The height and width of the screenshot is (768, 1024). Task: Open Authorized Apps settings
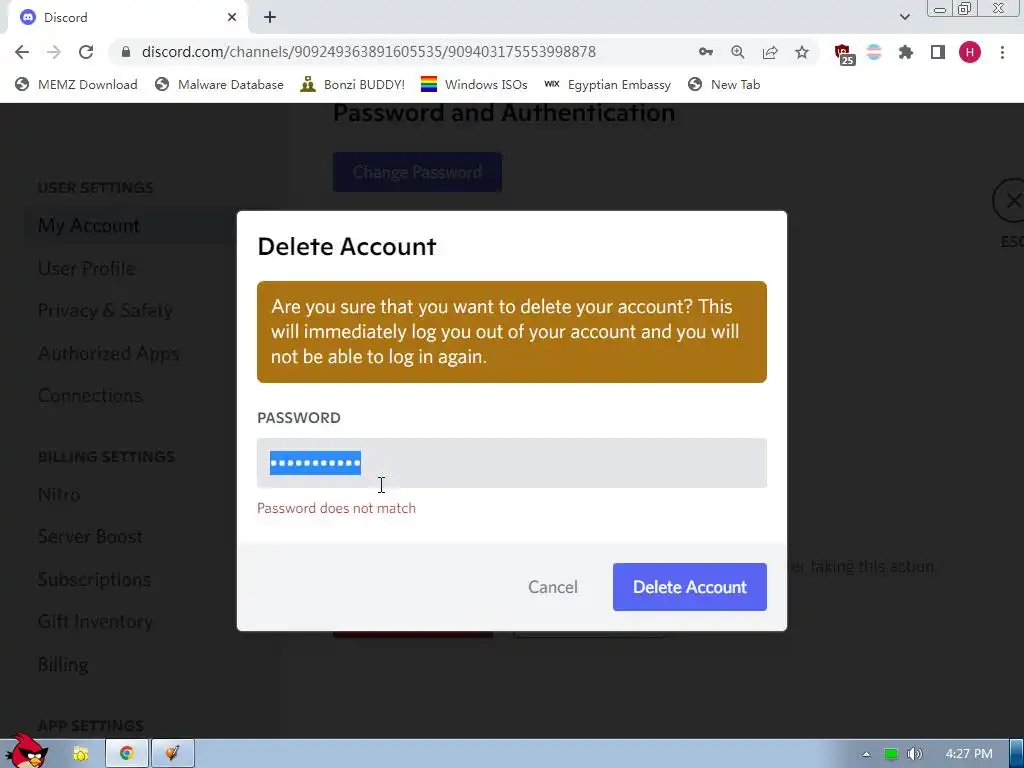(108, 353)
